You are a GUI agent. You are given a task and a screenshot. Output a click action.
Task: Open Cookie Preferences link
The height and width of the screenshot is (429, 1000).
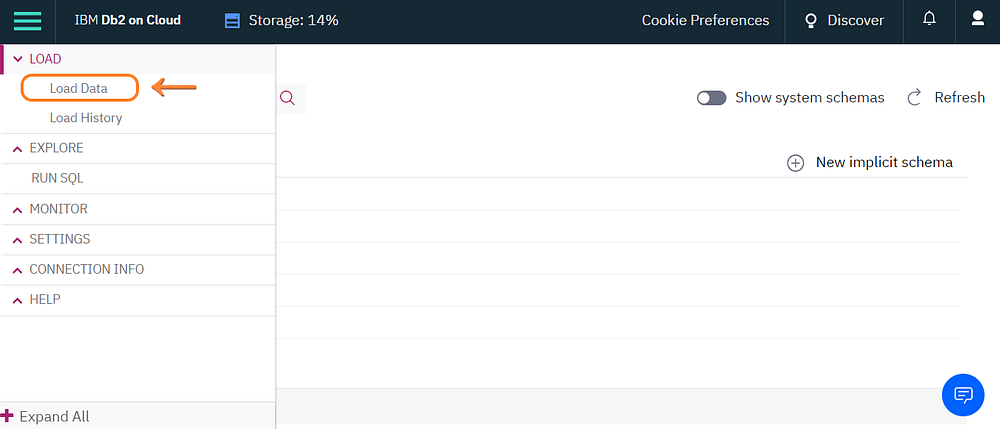point(705,20)
